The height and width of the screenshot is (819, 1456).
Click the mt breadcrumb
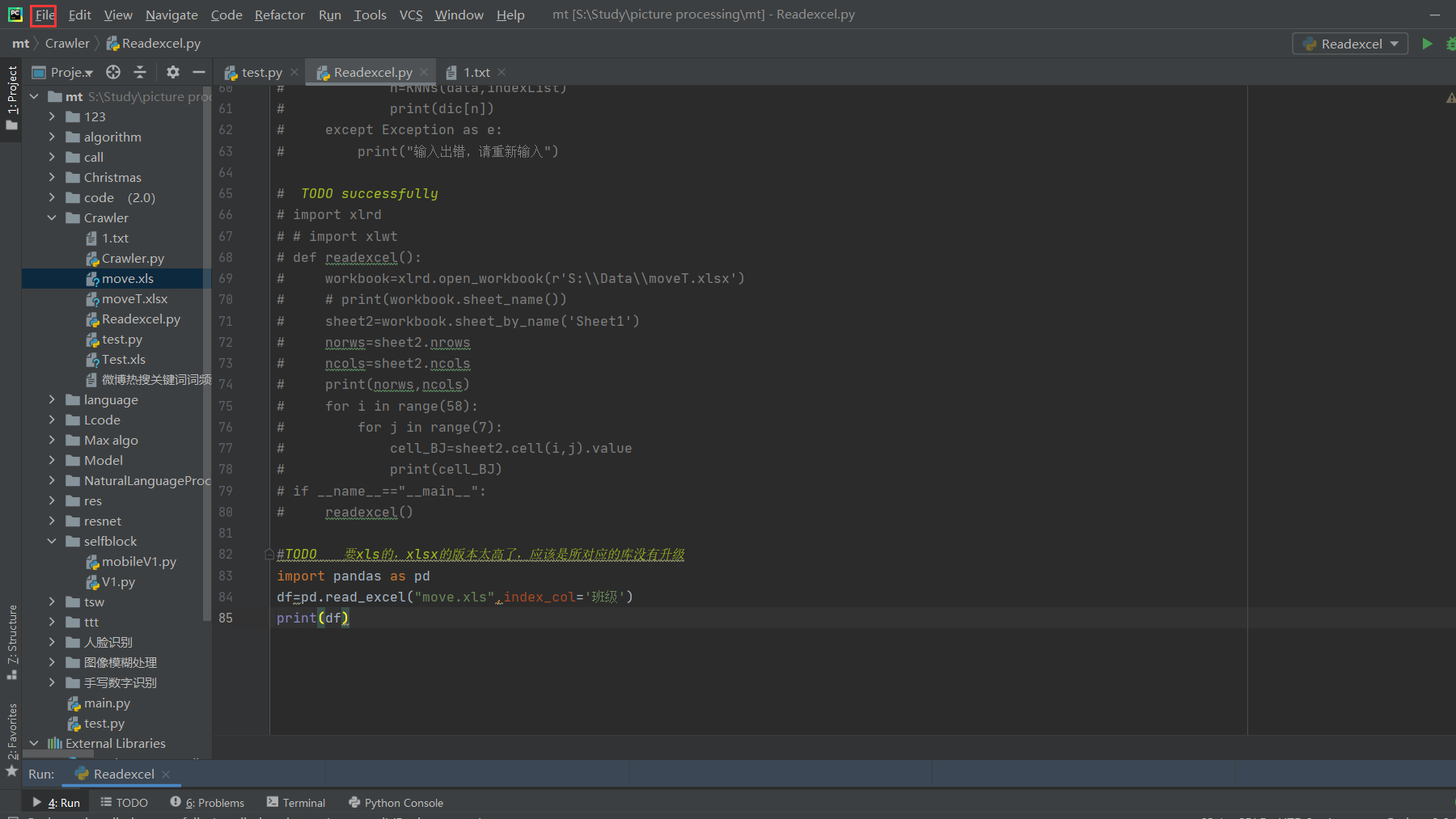pos(20,44)
